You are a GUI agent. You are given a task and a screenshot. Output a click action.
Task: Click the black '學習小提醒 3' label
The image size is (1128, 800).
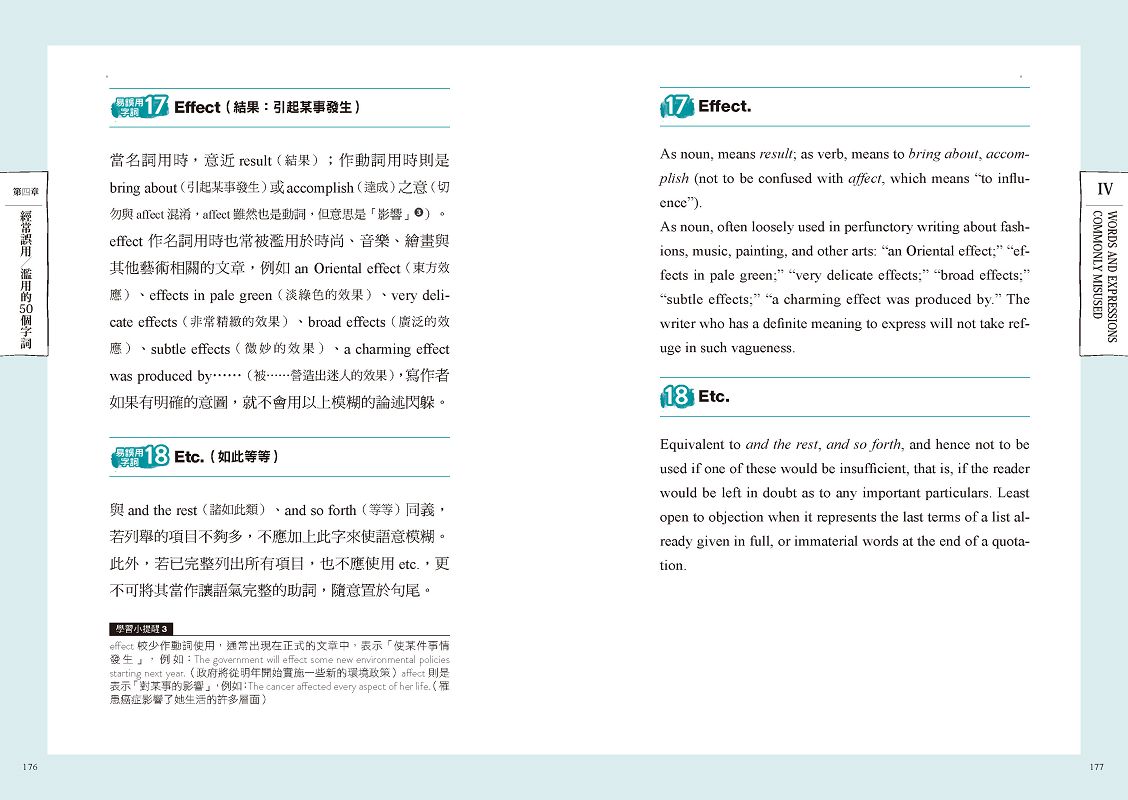[x=143, y=628]
